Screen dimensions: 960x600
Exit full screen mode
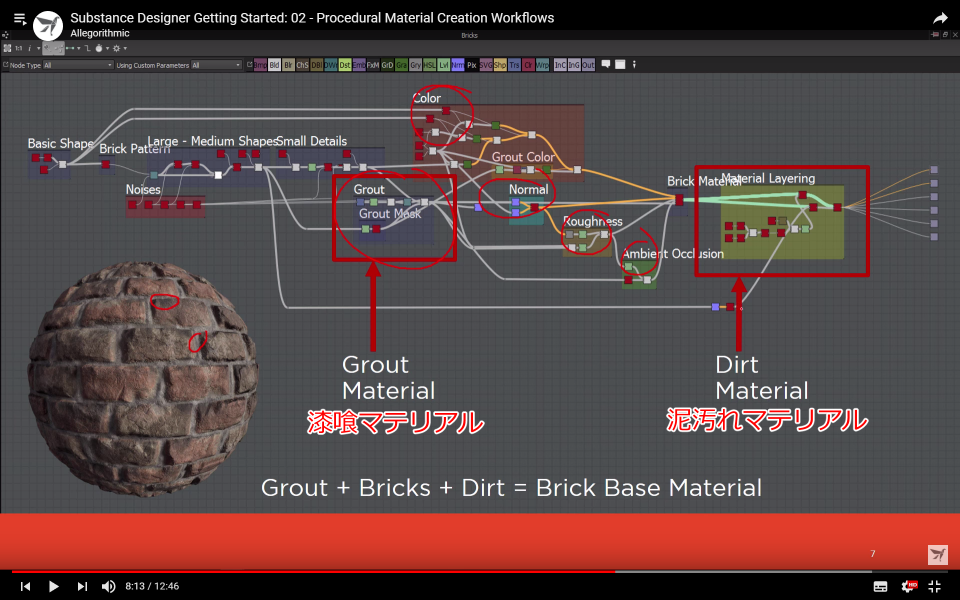(935, 587)
